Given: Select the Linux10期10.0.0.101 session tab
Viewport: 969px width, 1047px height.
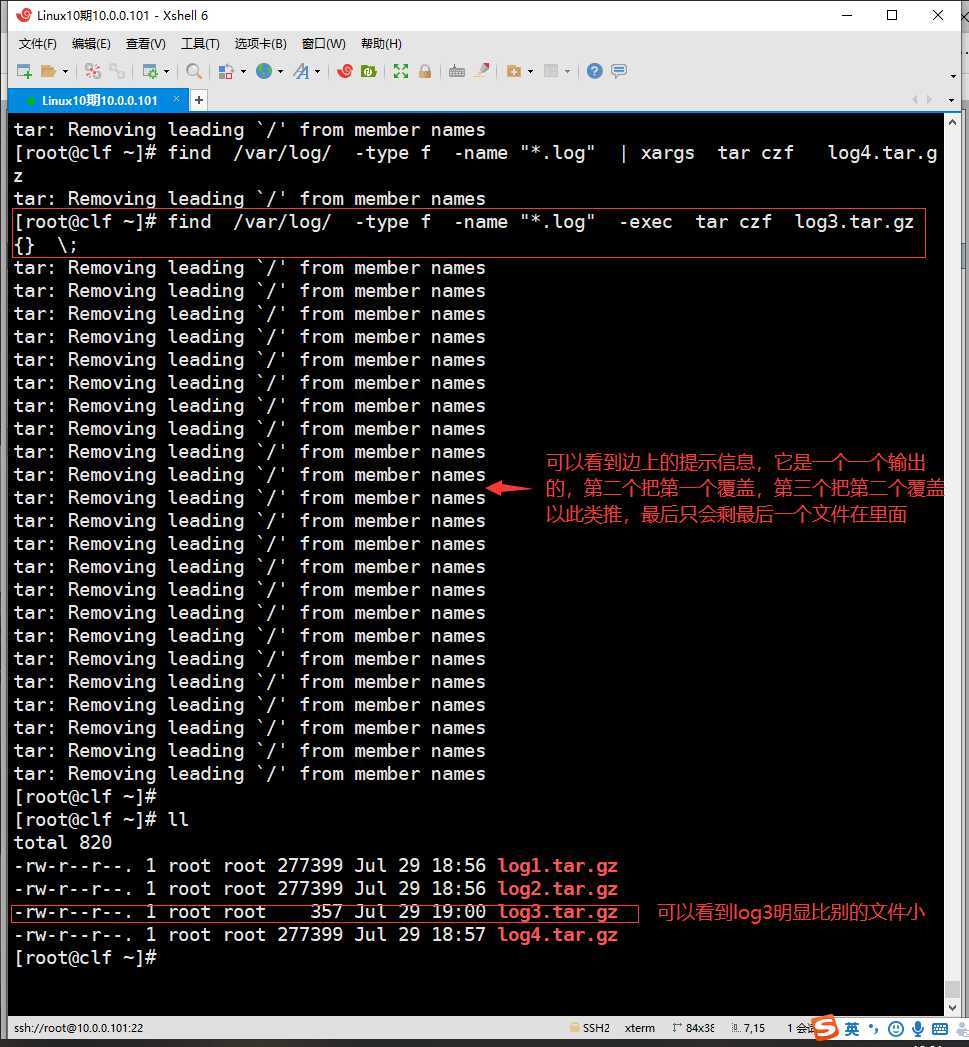Looking at the screenshot, I should click(99, 100).
